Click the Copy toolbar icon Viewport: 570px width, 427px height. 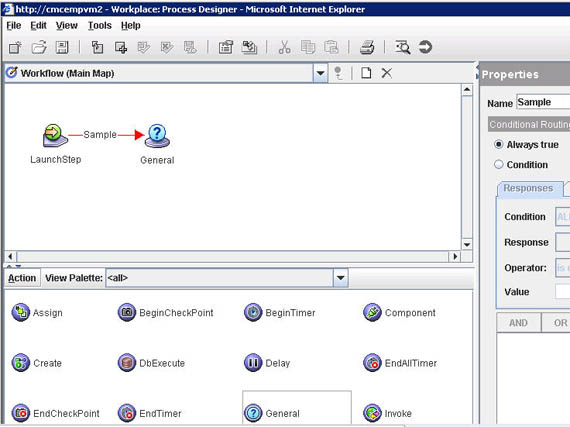click(308, 48)
